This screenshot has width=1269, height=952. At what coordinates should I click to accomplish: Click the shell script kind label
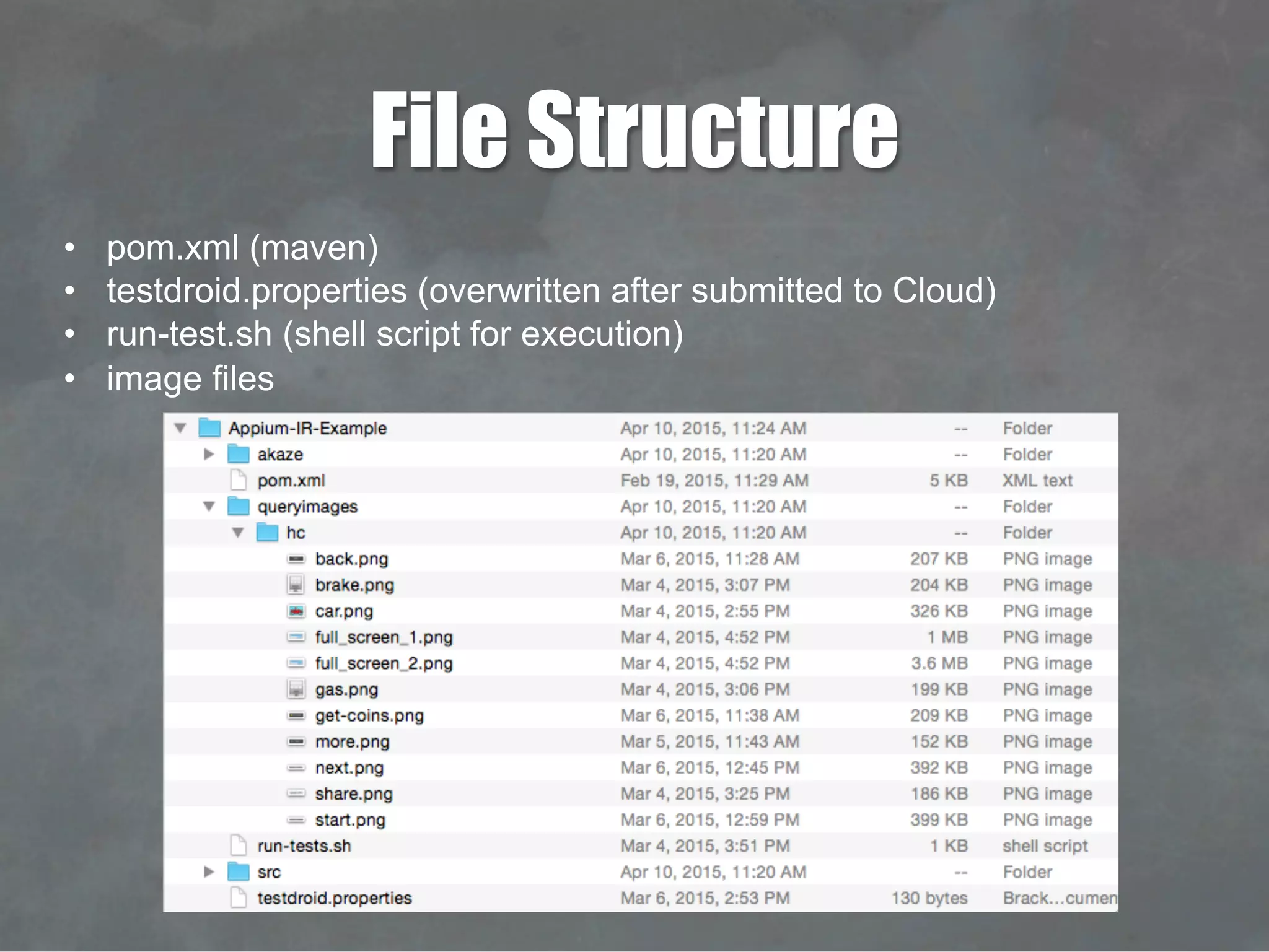[1045, 846]
